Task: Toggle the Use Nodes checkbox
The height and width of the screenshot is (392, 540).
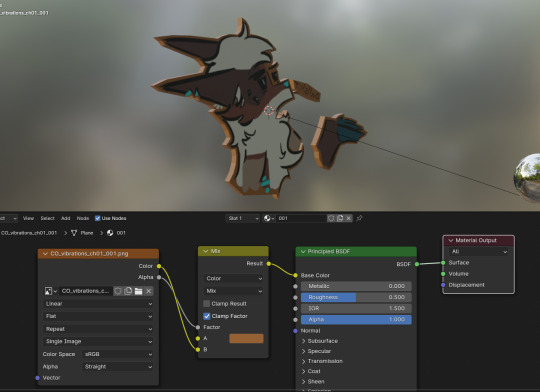Action: point(97,218)
